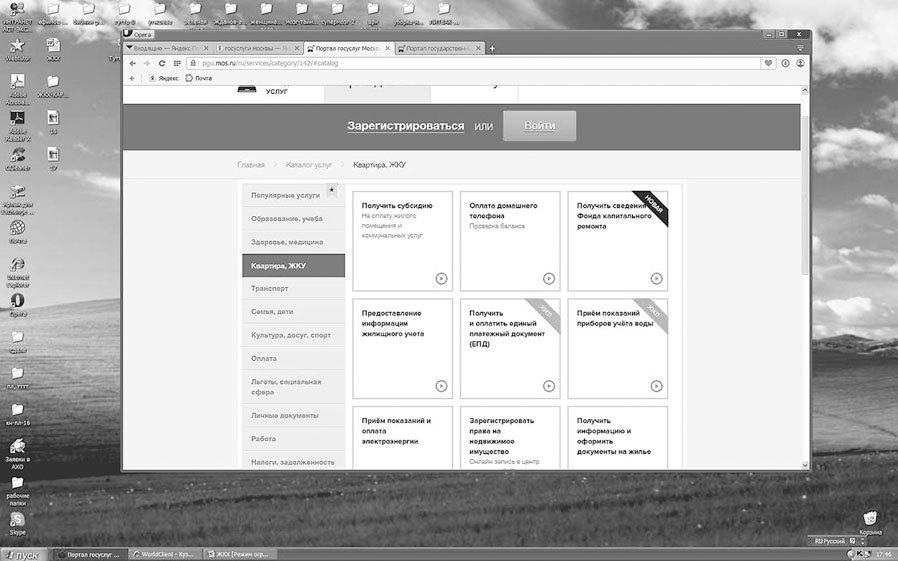Select Здоровье, медицина category

click(287, 242)
